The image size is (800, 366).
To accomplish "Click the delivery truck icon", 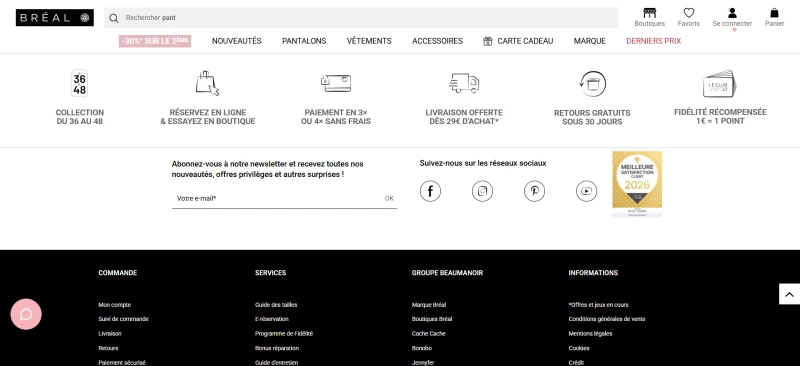I will click(x=464, y=83).
